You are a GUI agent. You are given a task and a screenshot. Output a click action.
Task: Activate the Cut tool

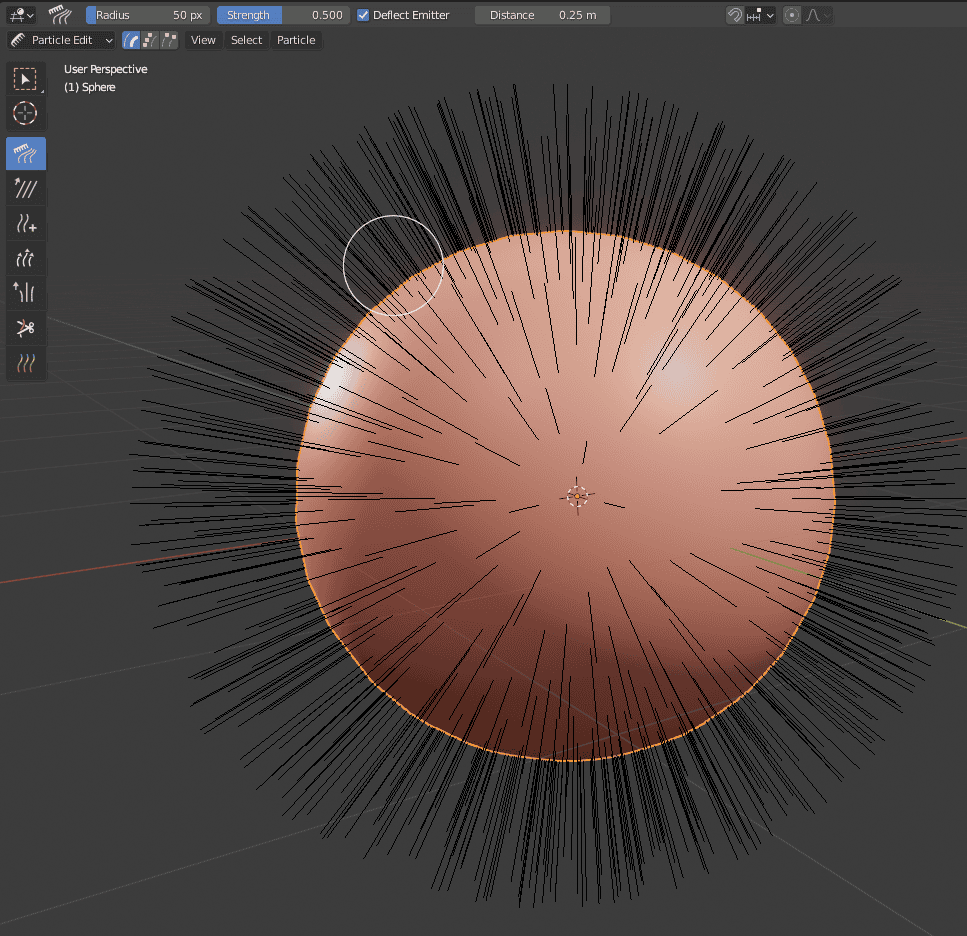[x=26, y=328]
